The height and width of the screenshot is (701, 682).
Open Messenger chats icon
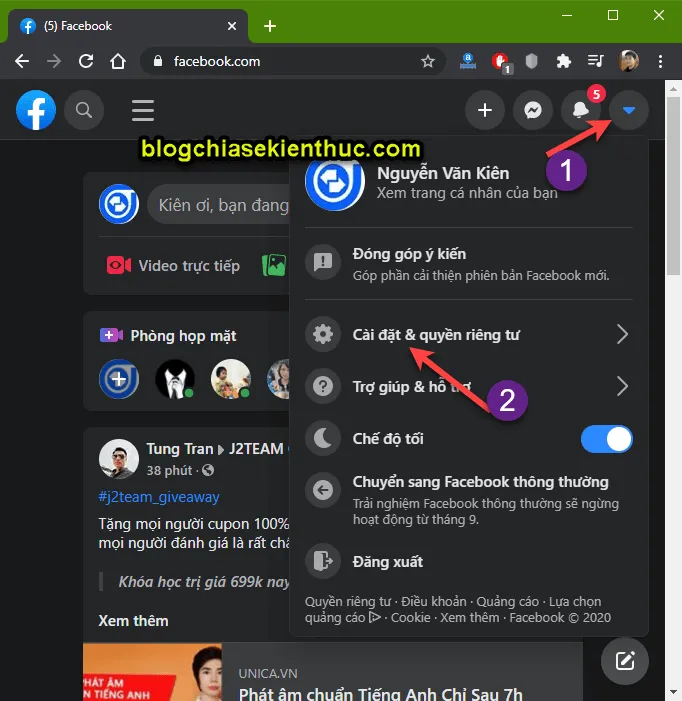[x=533, y=110]
